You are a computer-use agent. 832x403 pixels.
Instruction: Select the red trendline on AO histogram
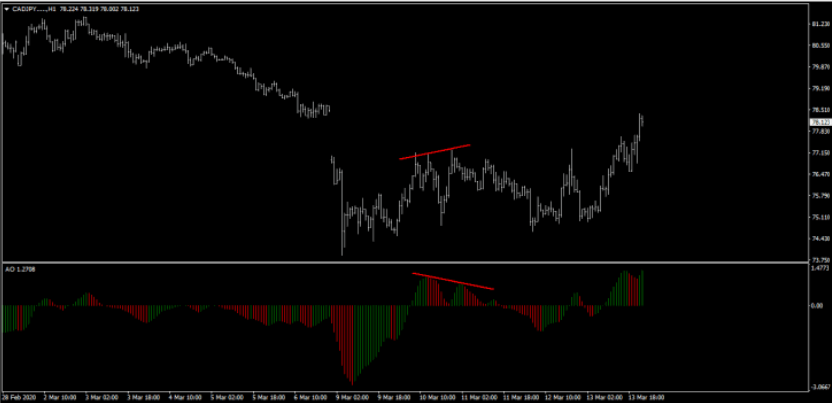[x=452, y=281]
